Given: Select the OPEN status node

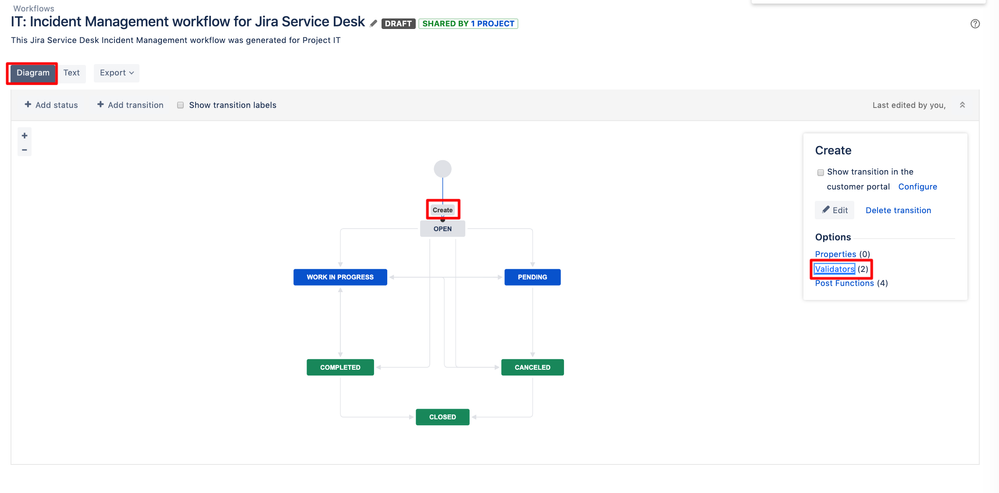Looking at the screenshot, I should point(442,229).
